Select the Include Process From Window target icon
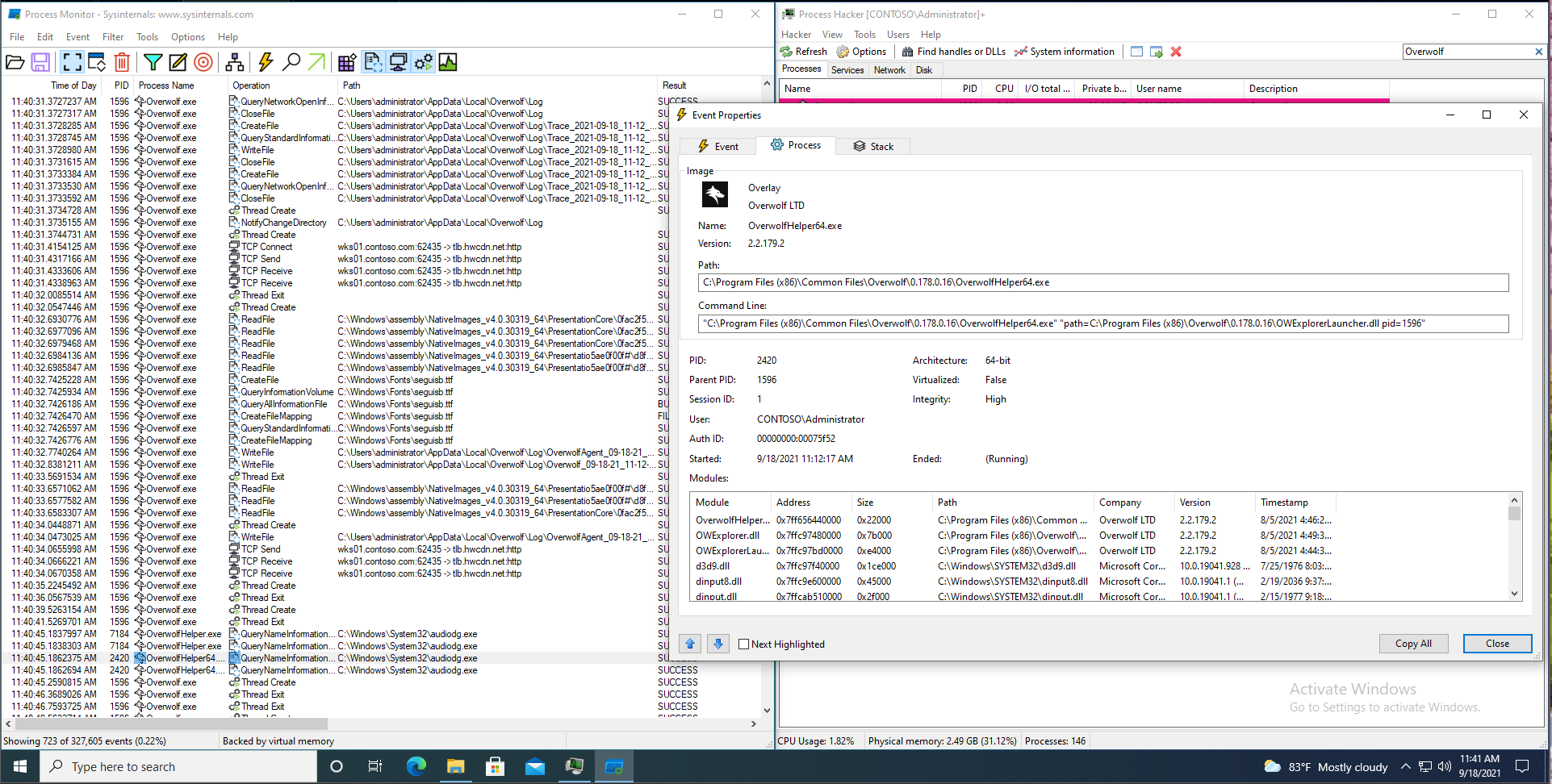Image resolution: width=1552 pixels, height=784 pixels. click(204, 62)
